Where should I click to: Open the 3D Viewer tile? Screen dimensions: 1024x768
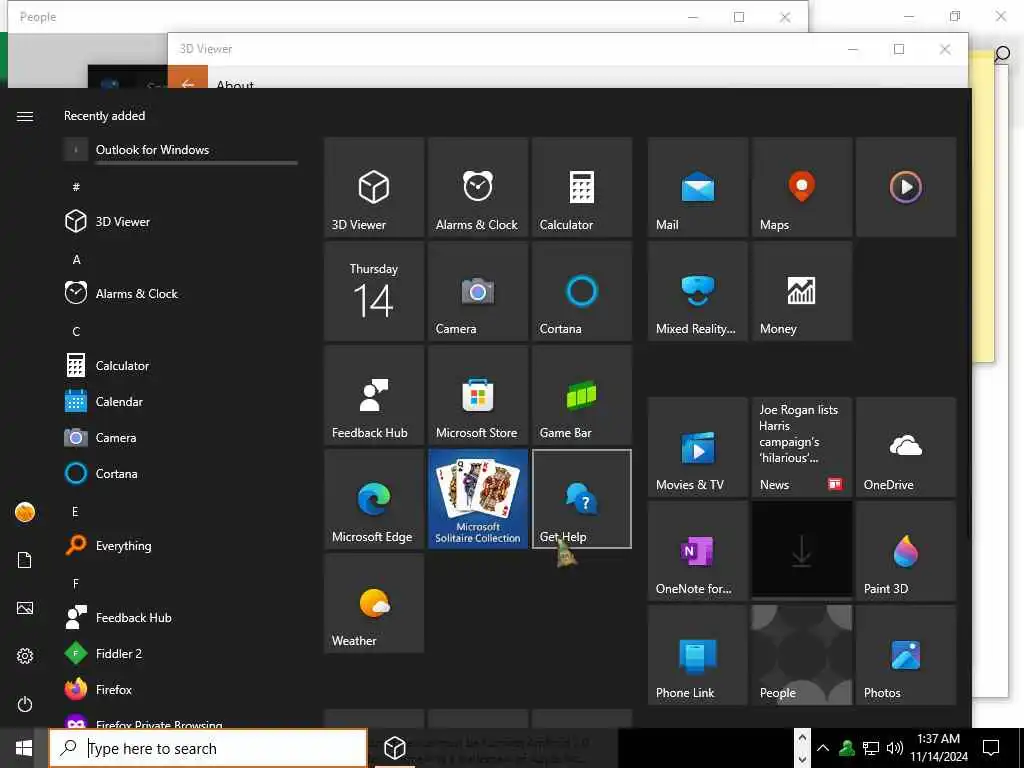coord(374,187)
